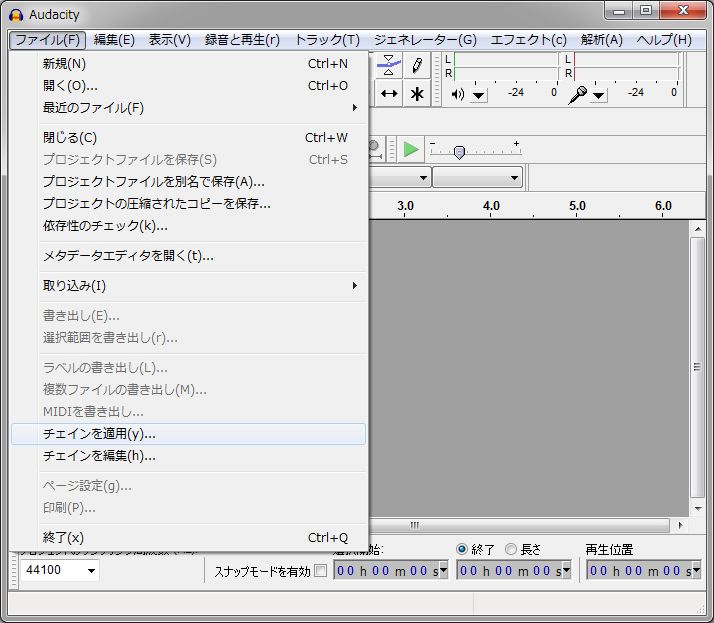Viewport: 714px width, 623px height.
Task: Choose メタデータエディタを開く(t)...
Action: tap(189, 255)
